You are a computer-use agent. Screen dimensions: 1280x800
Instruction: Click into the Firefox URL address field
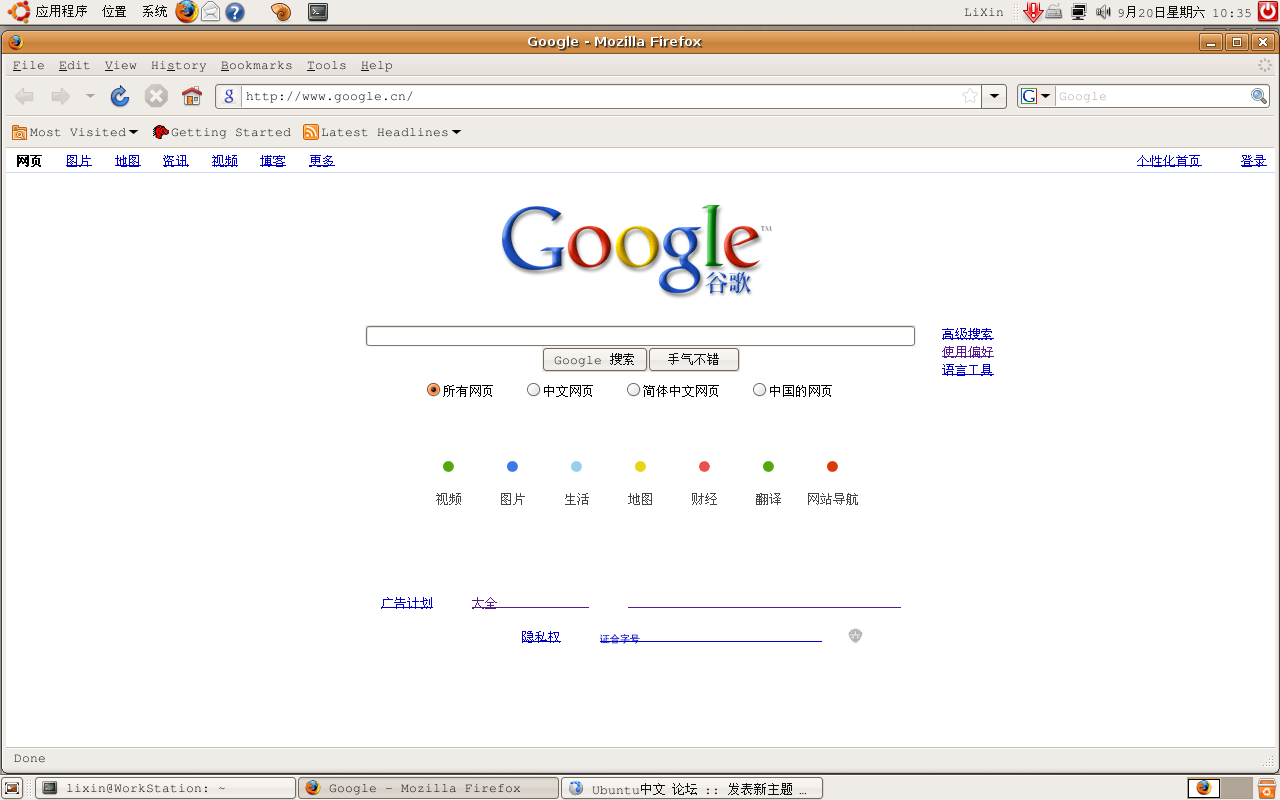point(600,96)
